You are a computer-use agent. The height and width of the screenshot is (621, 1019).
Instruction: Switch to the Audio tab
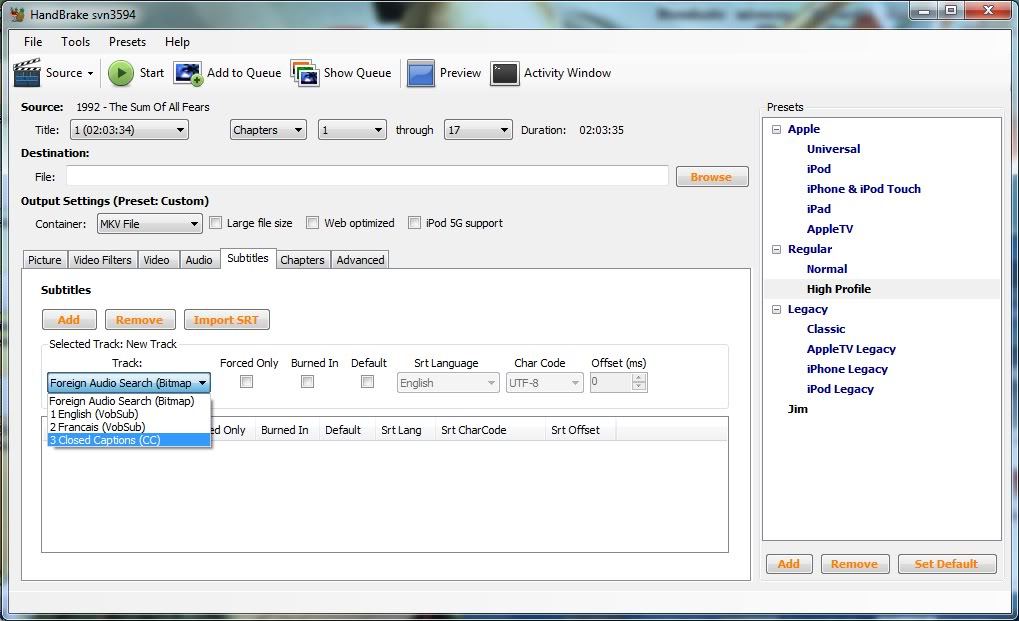(x=199, y=260)
